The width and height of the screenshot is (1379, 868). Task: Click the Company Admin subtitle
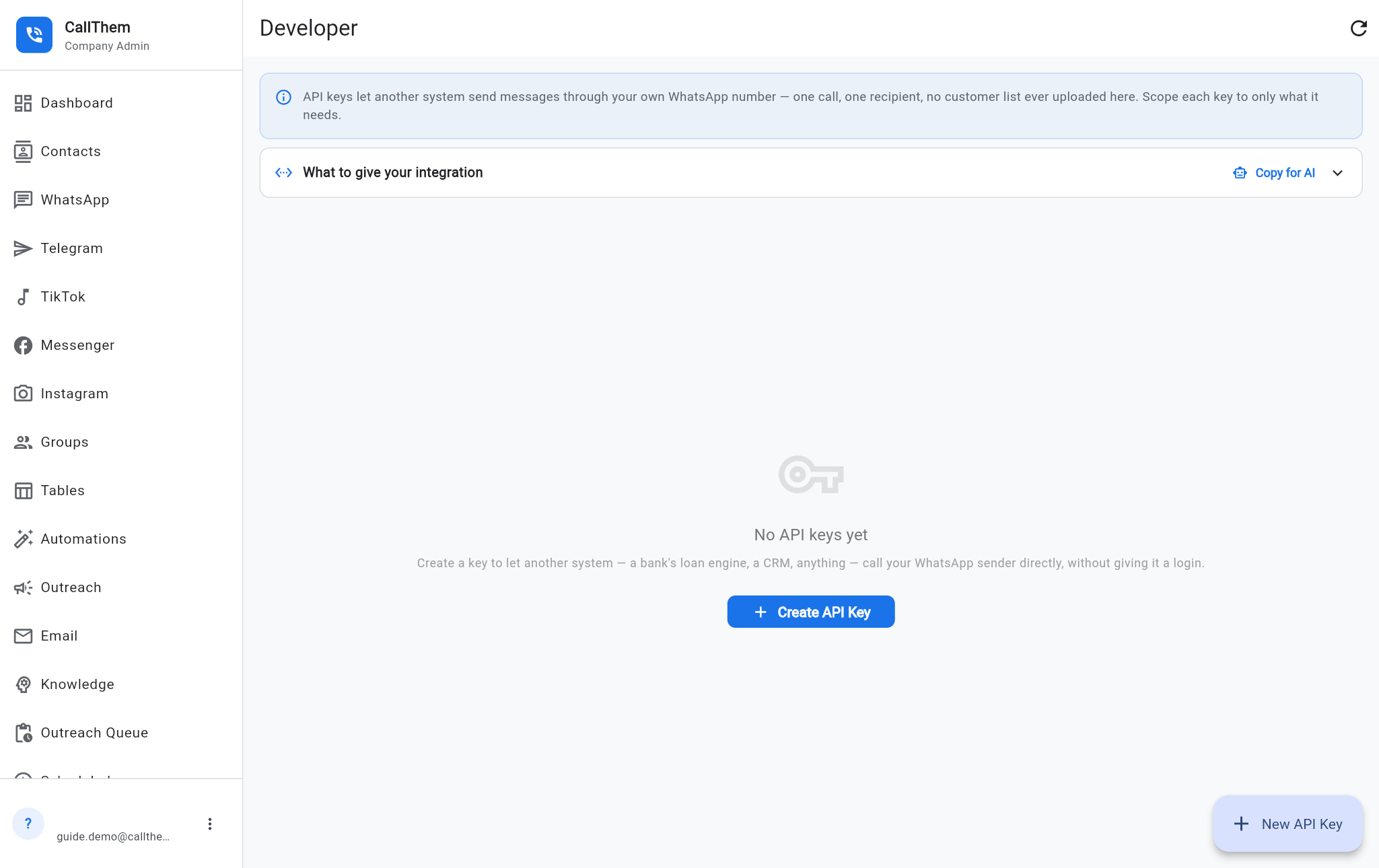[x=107, y=46]
